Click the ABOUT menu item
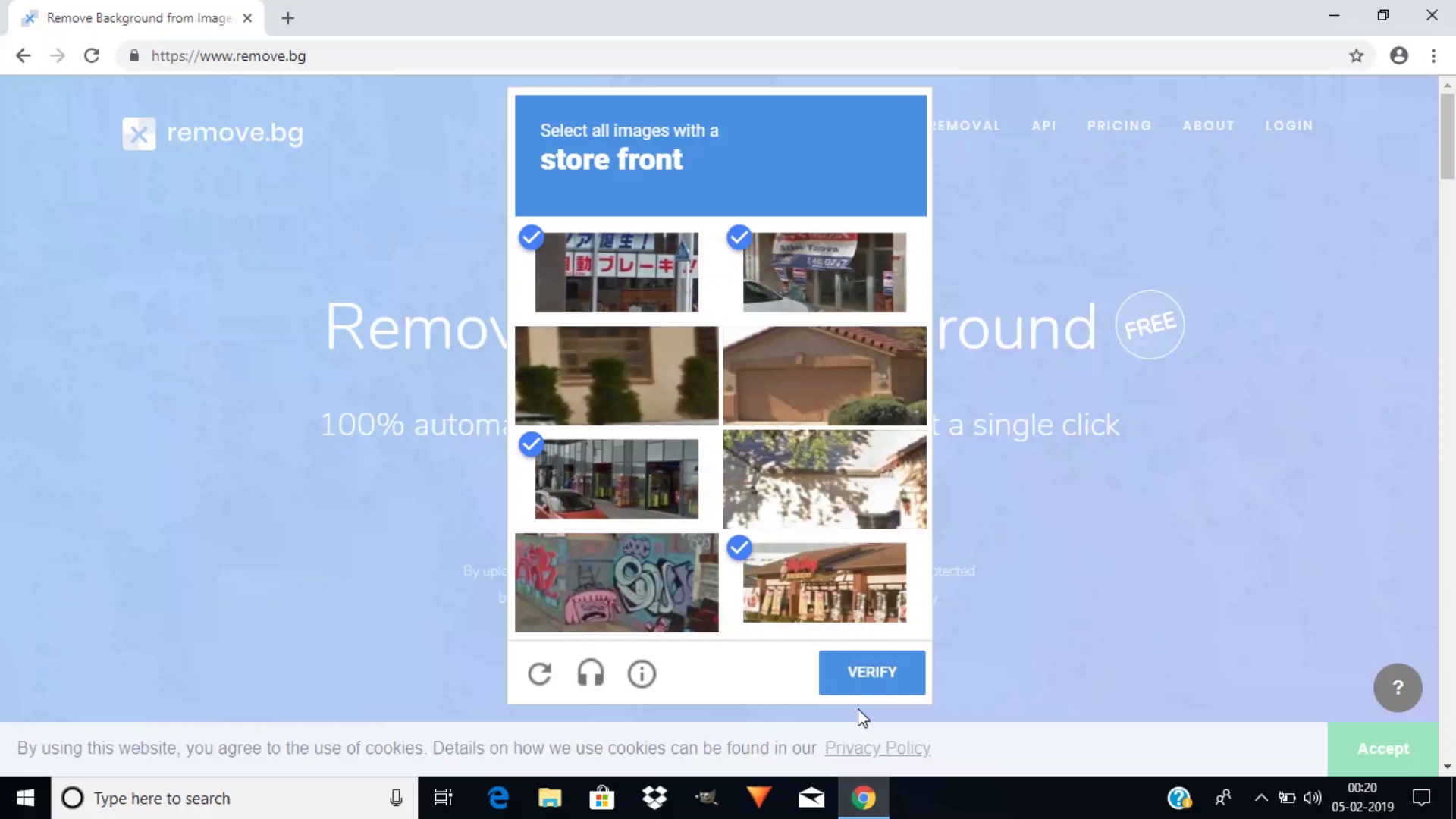The height and width of the screenshot is (819, 1456). [1208, 125]
